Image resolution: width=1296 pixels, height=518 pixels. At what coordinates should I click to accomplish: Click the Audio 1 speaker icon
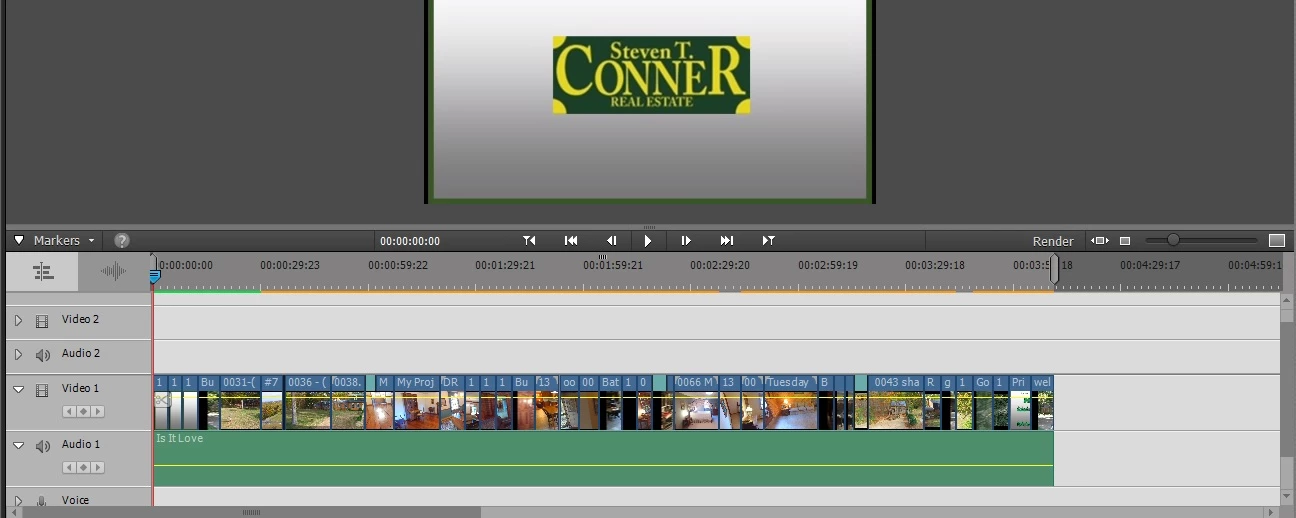(42, 446)
